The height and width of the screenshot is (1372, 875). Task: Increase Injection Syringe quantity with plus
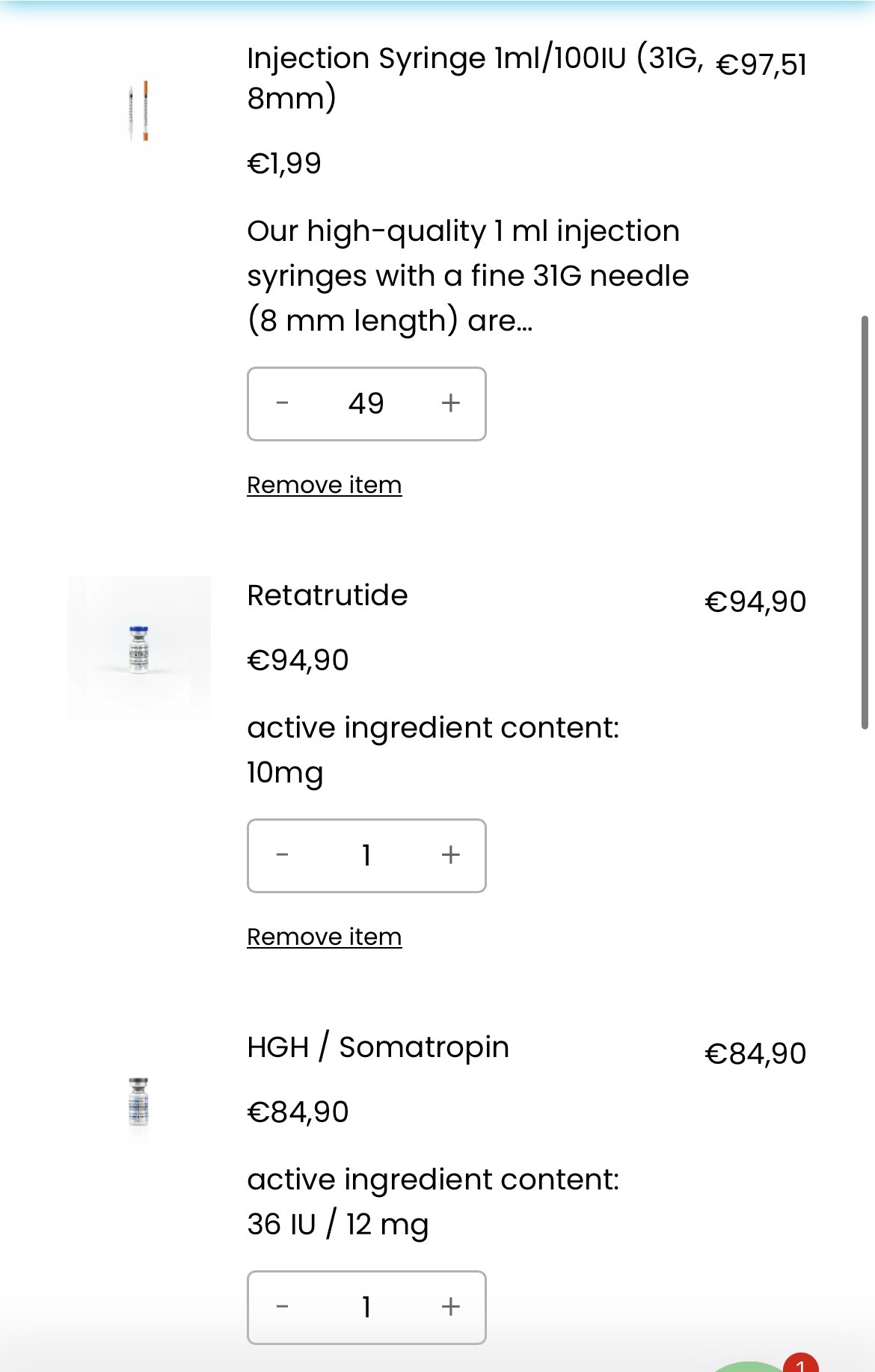click(450, 403)
